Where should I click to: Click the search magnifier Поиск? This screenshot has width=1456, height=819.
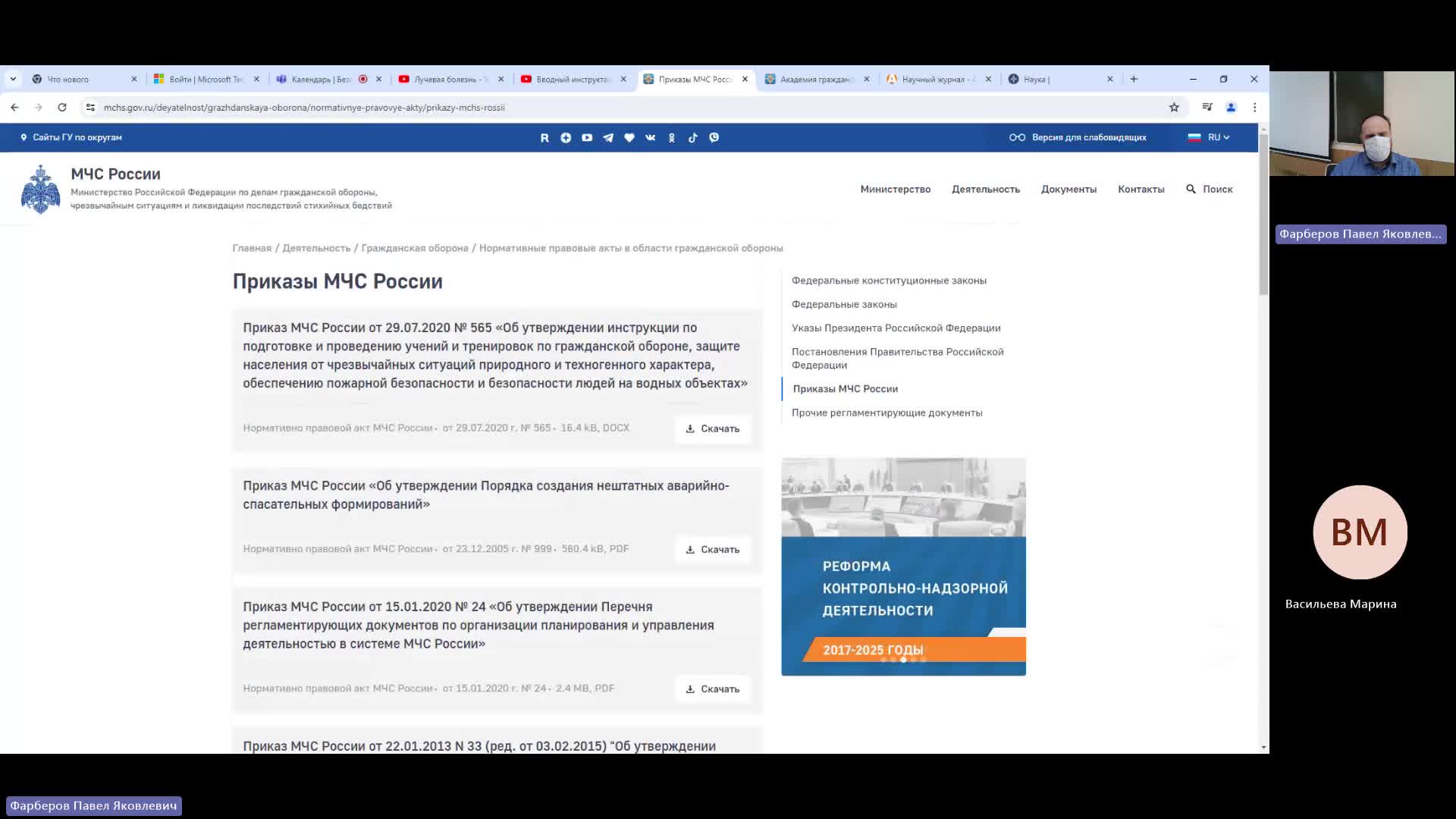click(1210, 189)
